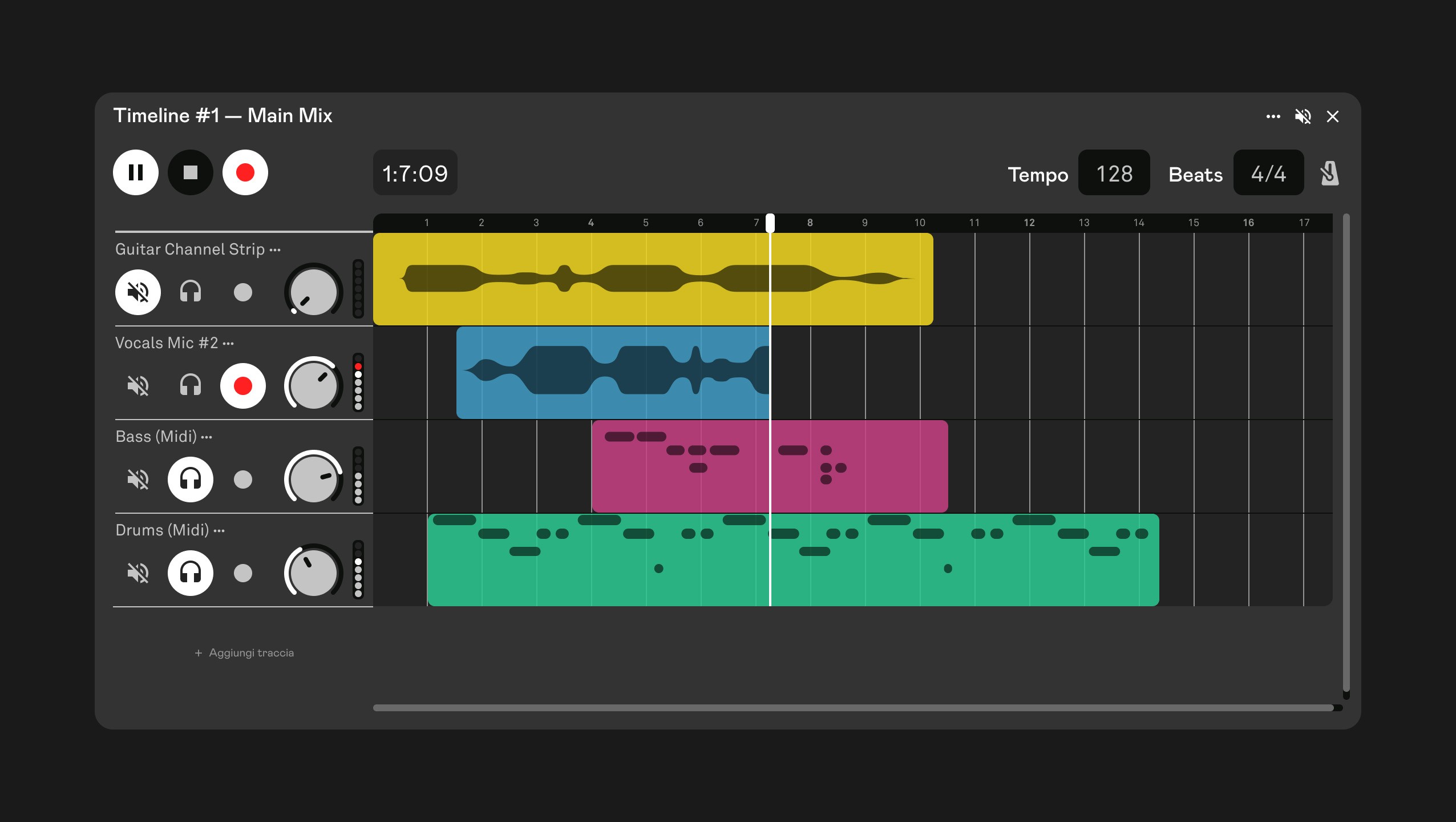Click the main record button
1456x822 pixels.
pos(245,172)
